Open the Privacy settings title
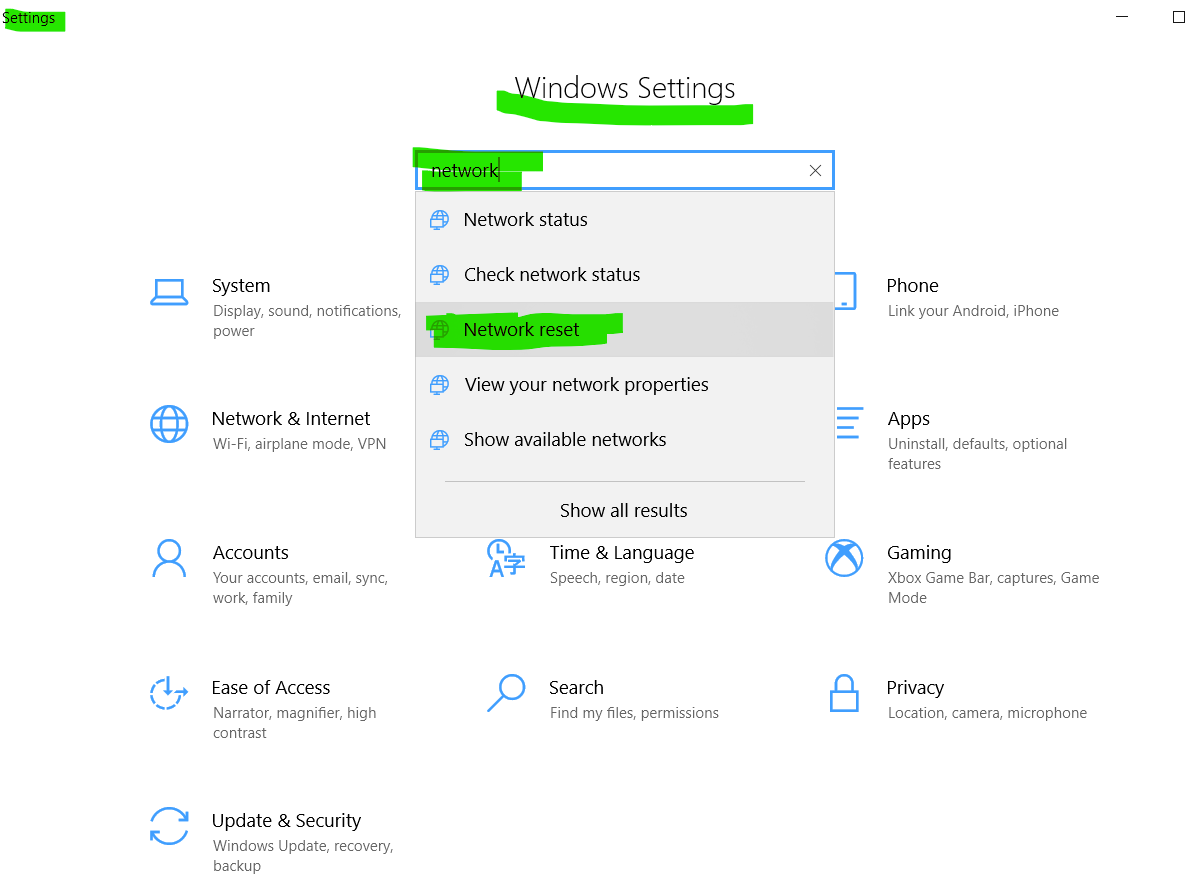 915,688
